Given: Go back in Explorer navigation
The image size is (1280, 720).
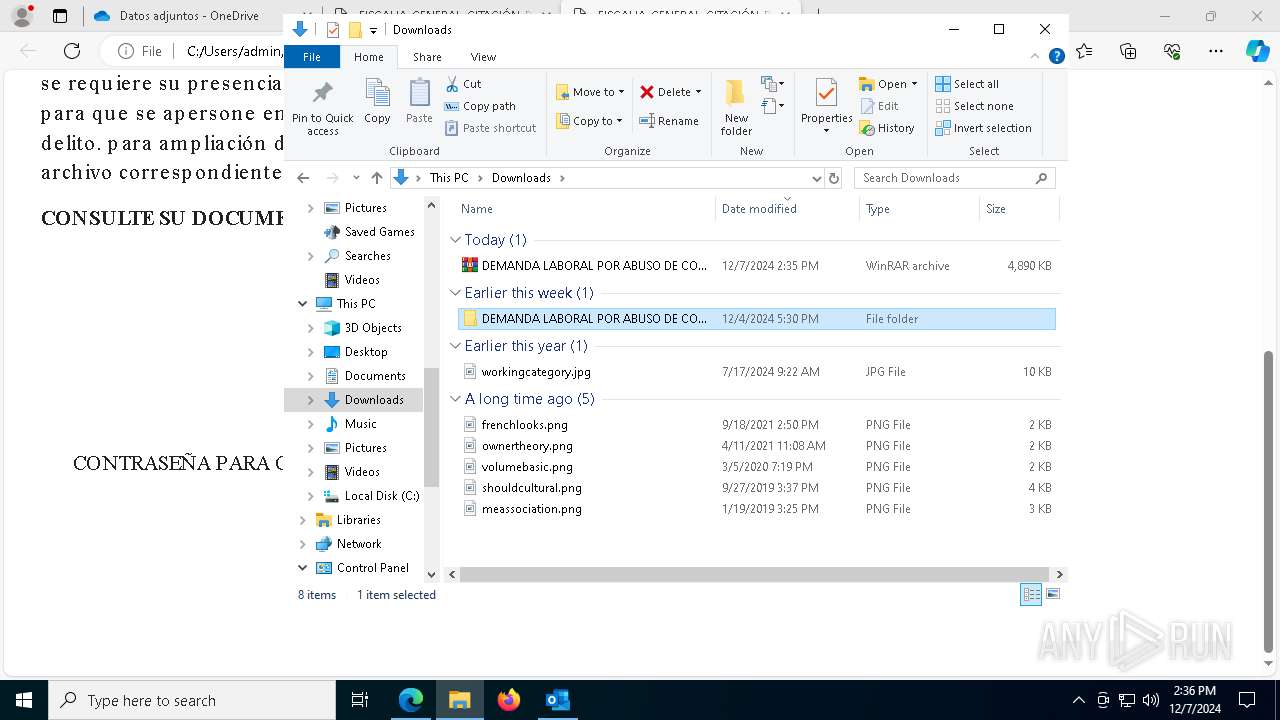Looking at the screenshot, I should coord(304,178).
